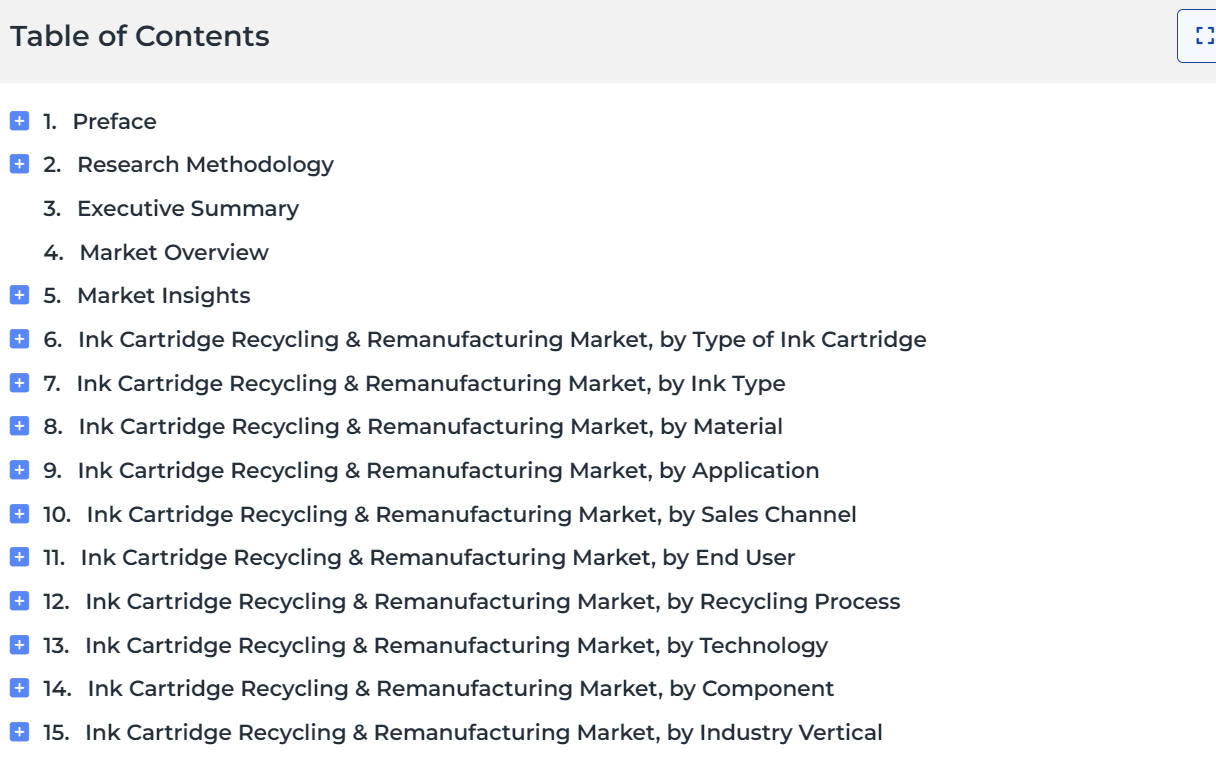The image size is (1216, 760).
Task: Click plus icon beside by Material
Action: (x=19, y=427)
